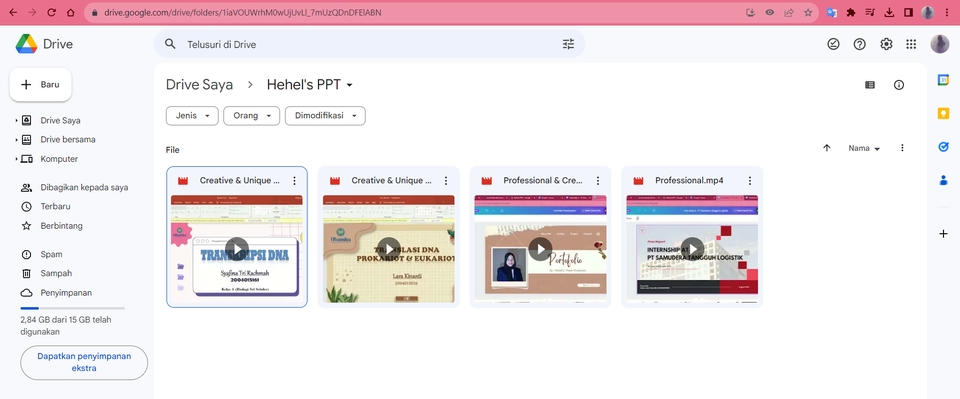Image resolution: width=960 pixels, height=399 pixels.
Task: Open the Nama sort dropdown
Action: point(864,148)
